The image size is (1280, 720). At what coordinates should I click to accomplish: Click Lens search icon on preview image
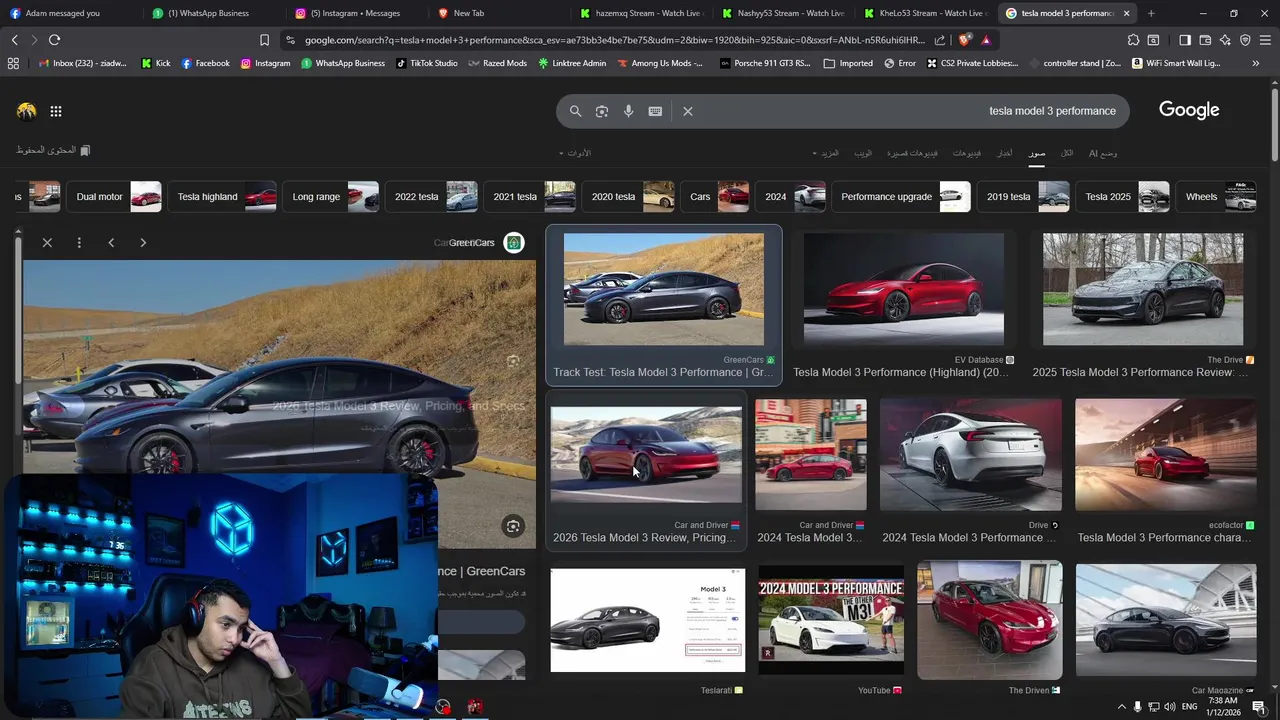[x=513, y=526]
